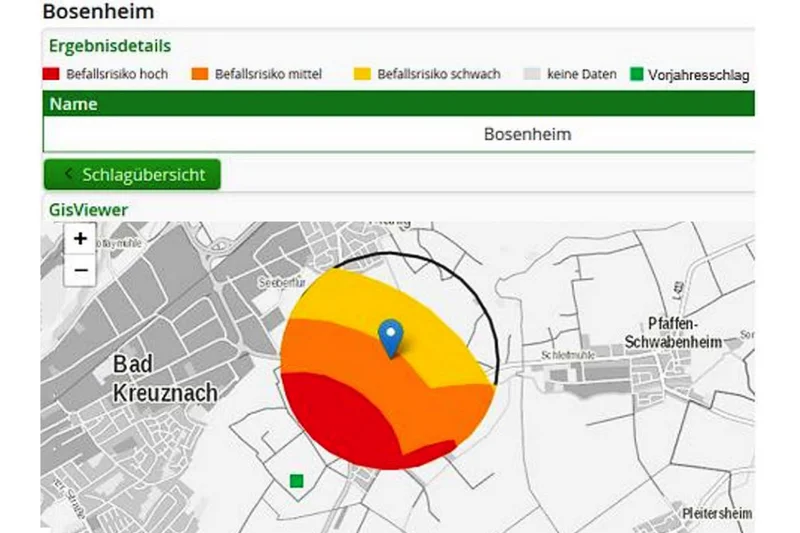The image size is (800, 533).
Task: Click the Name table column header
Action: [398, 104]
